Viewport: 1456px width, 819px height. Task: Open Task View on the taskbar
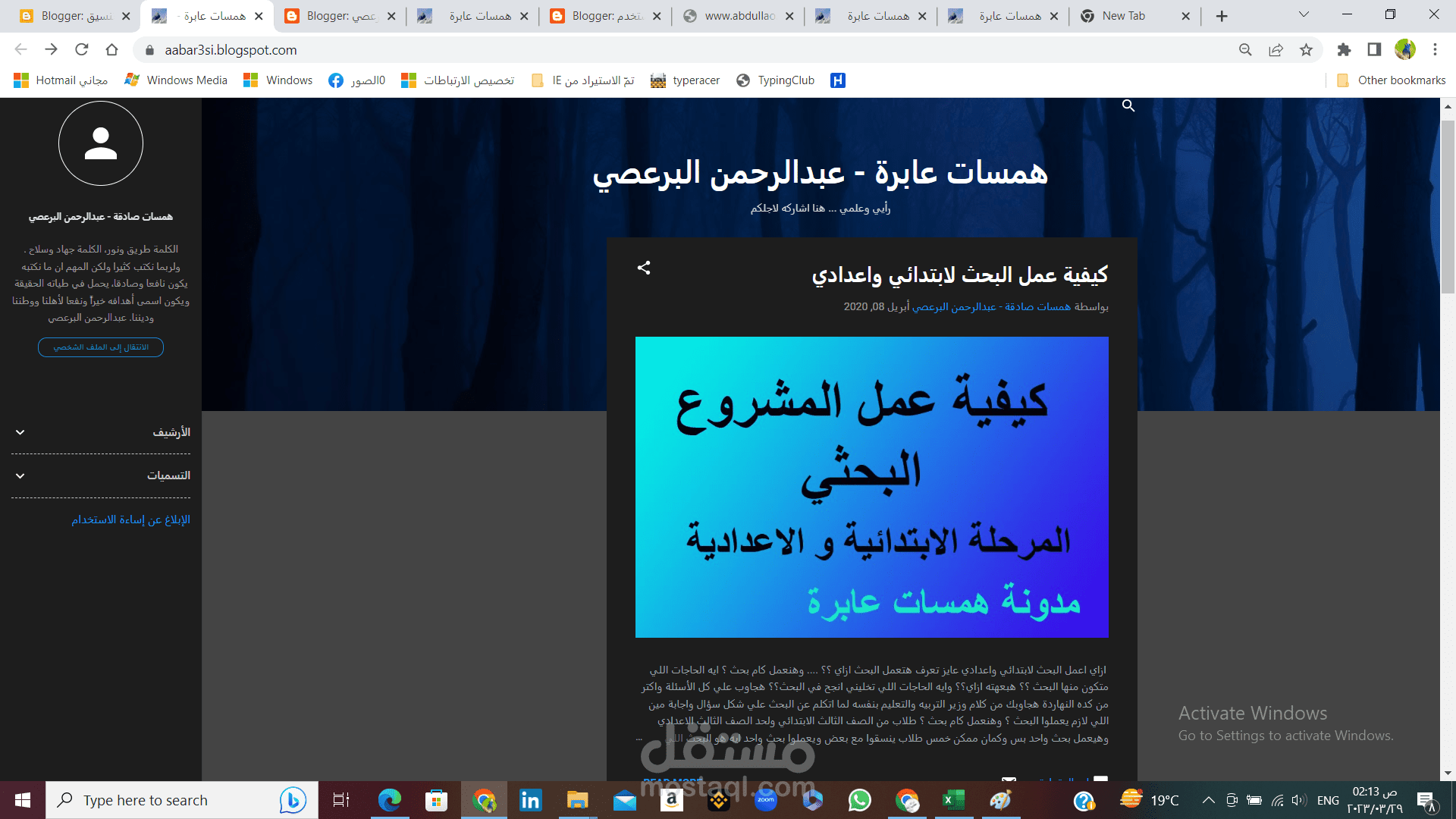(341, 800)
